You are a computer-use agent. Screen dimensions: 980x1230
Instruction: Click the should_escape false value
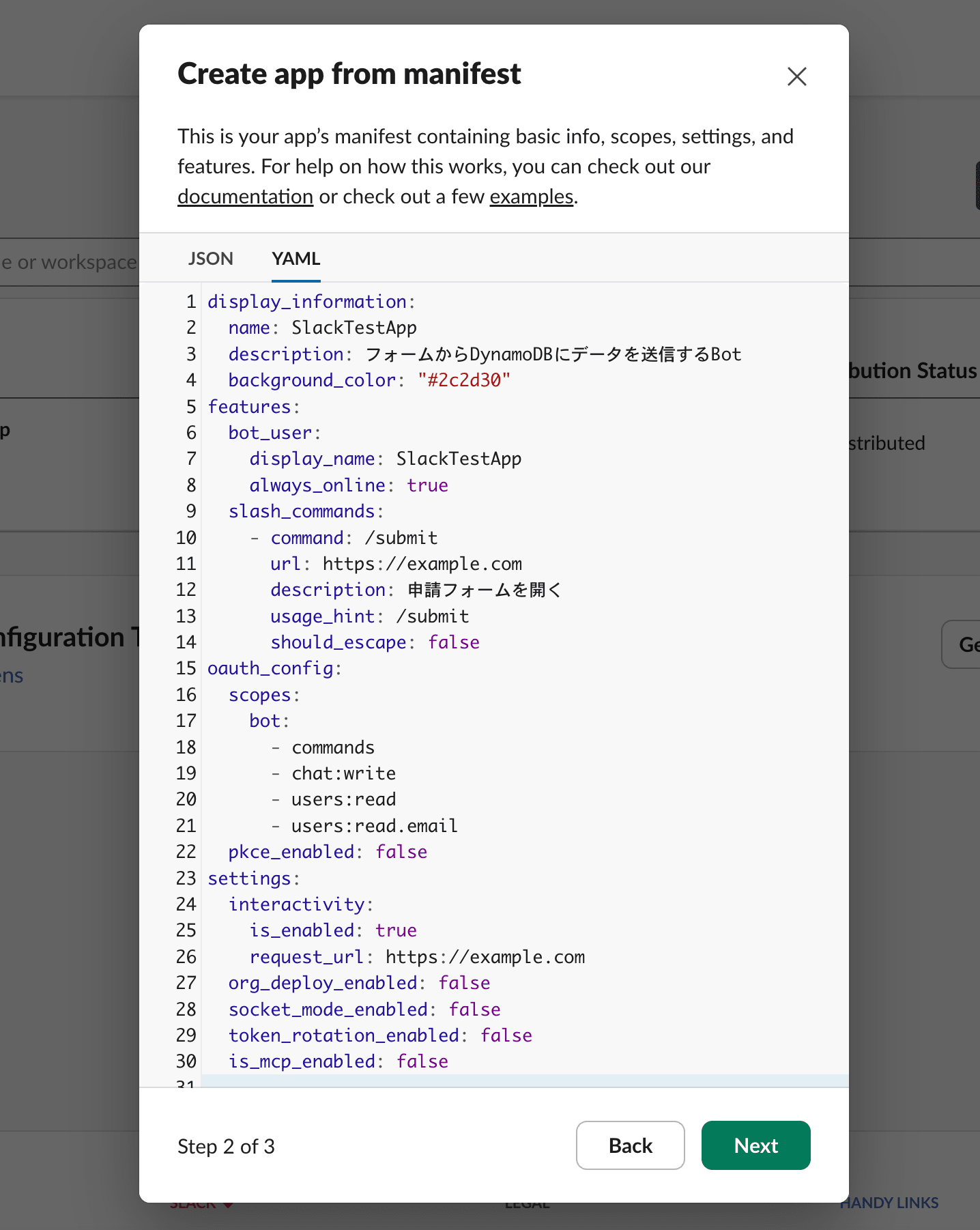tap(453, 642)
